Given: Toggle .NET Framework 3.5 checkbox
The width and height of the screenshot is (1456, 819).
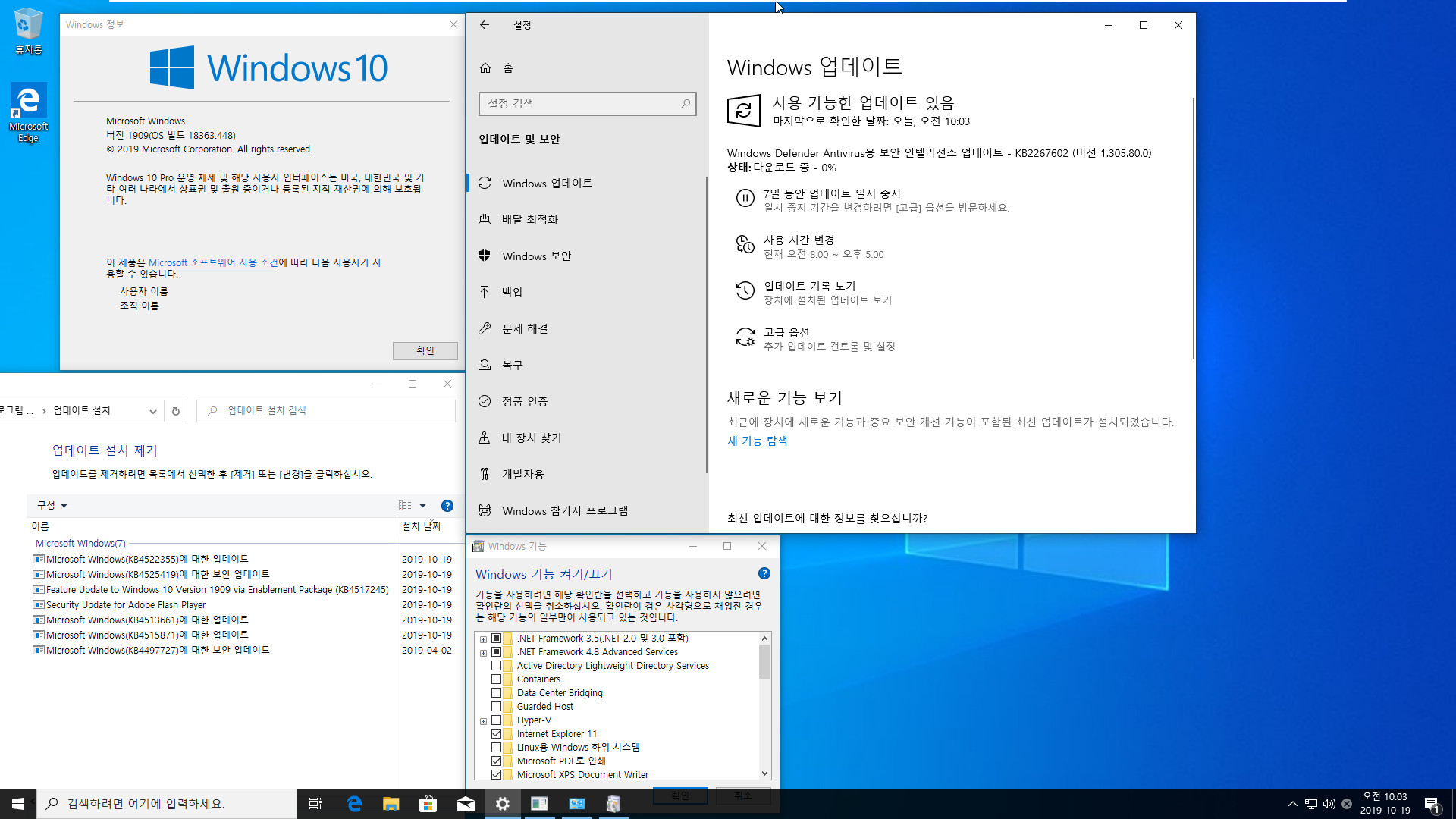Looking at the screenshot, I should (497, 639).
